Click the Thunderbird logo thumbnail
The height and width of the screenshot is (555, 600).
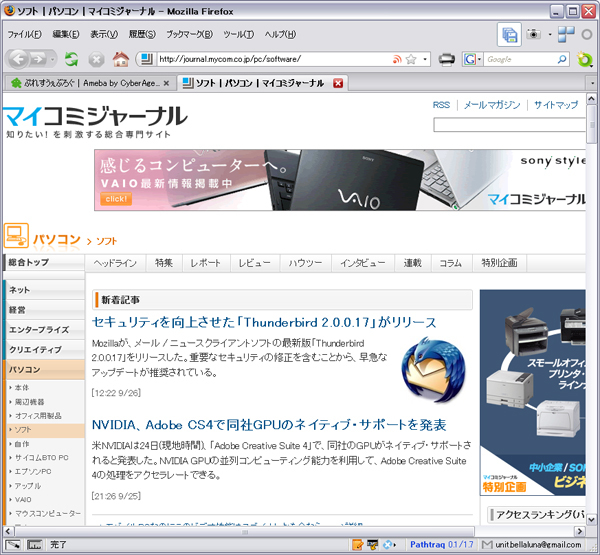point(434,369)
